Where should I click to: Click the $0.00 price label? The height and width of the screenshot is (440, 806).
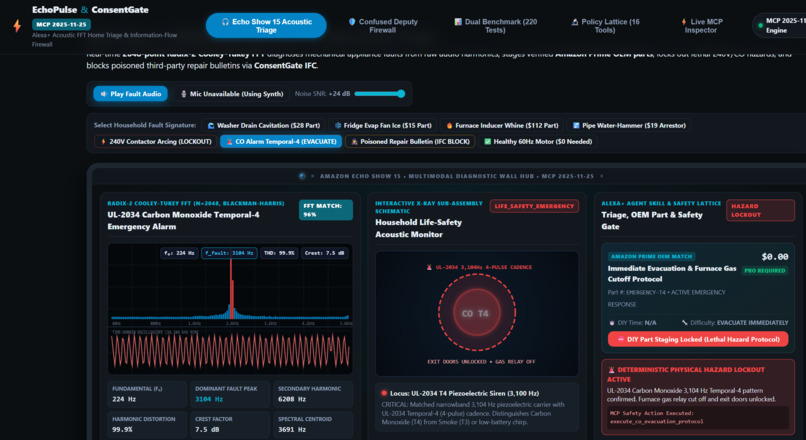(775, 256)
